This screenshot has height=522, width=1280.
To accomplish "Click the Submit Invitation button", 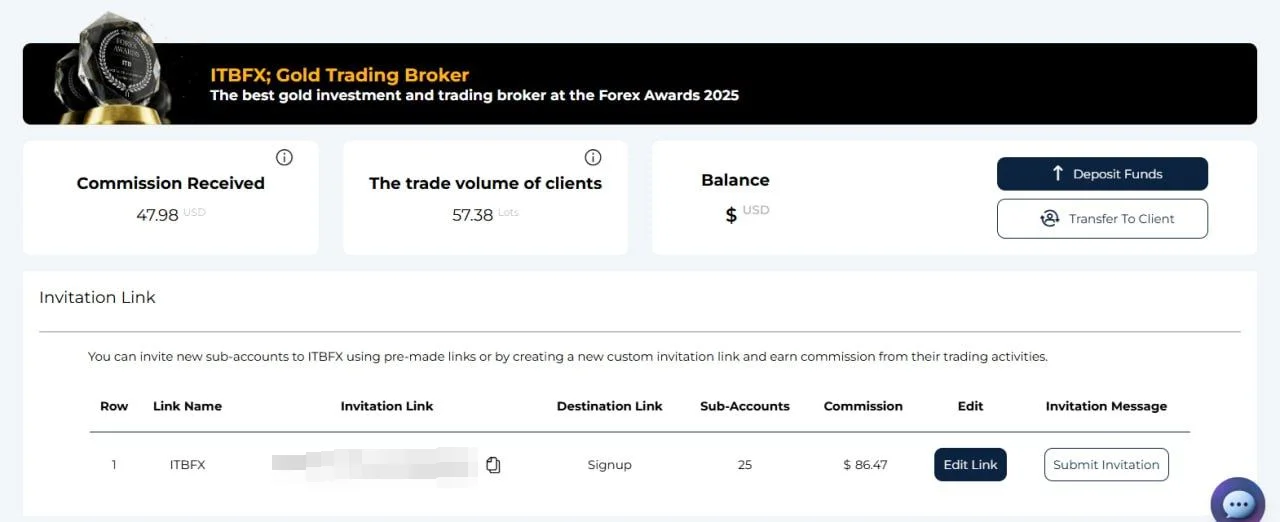I will [1106, 465].
